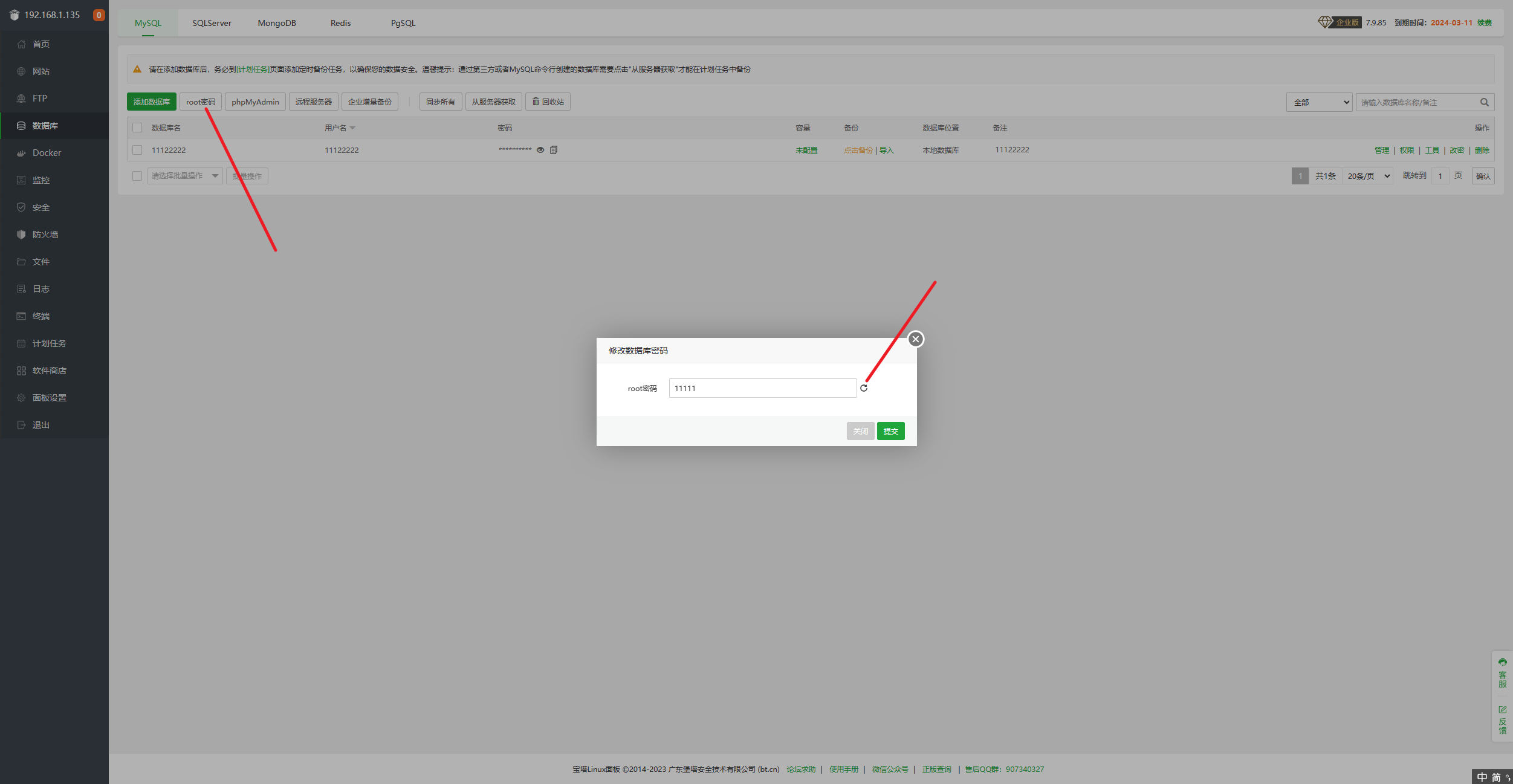Open the 全部 filter dropdown

click(x=1319, y=102)
